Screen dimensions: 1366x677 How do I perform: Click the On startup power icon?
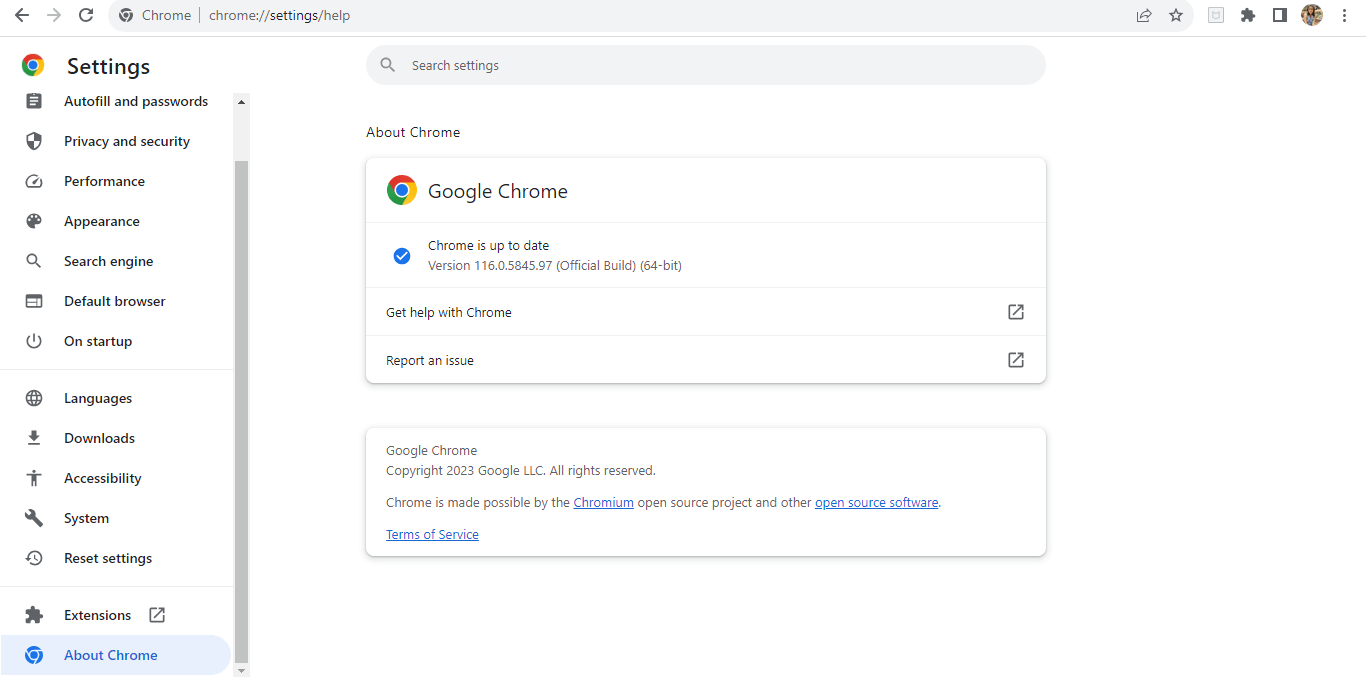[34, 340]
